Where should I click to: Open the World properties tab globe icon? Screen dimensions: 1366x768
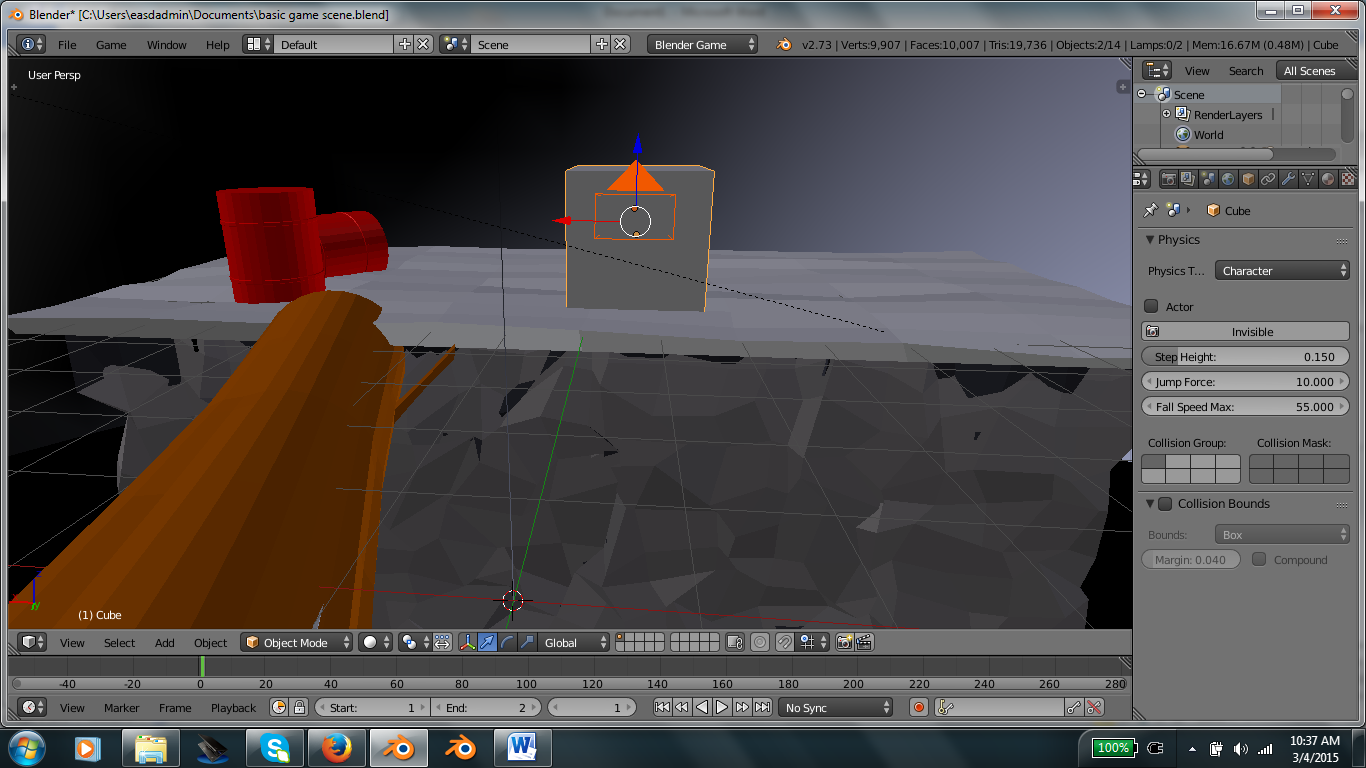[1228, 179]
